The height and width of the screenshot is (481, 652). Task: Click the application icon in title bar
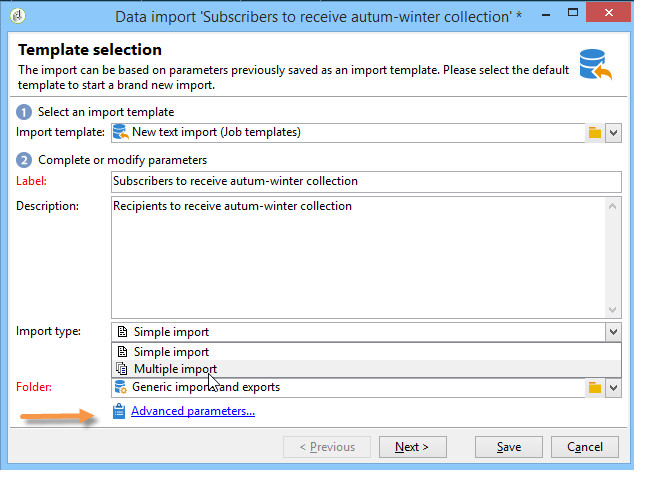[18, 16]
